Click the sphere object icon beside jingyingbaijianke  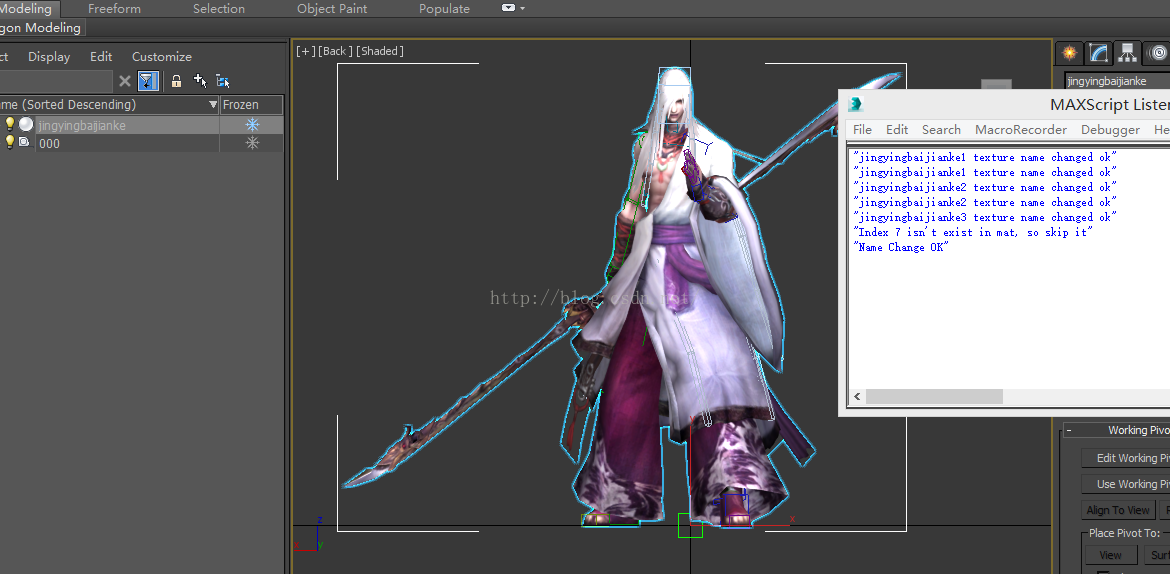coord(26,125)
